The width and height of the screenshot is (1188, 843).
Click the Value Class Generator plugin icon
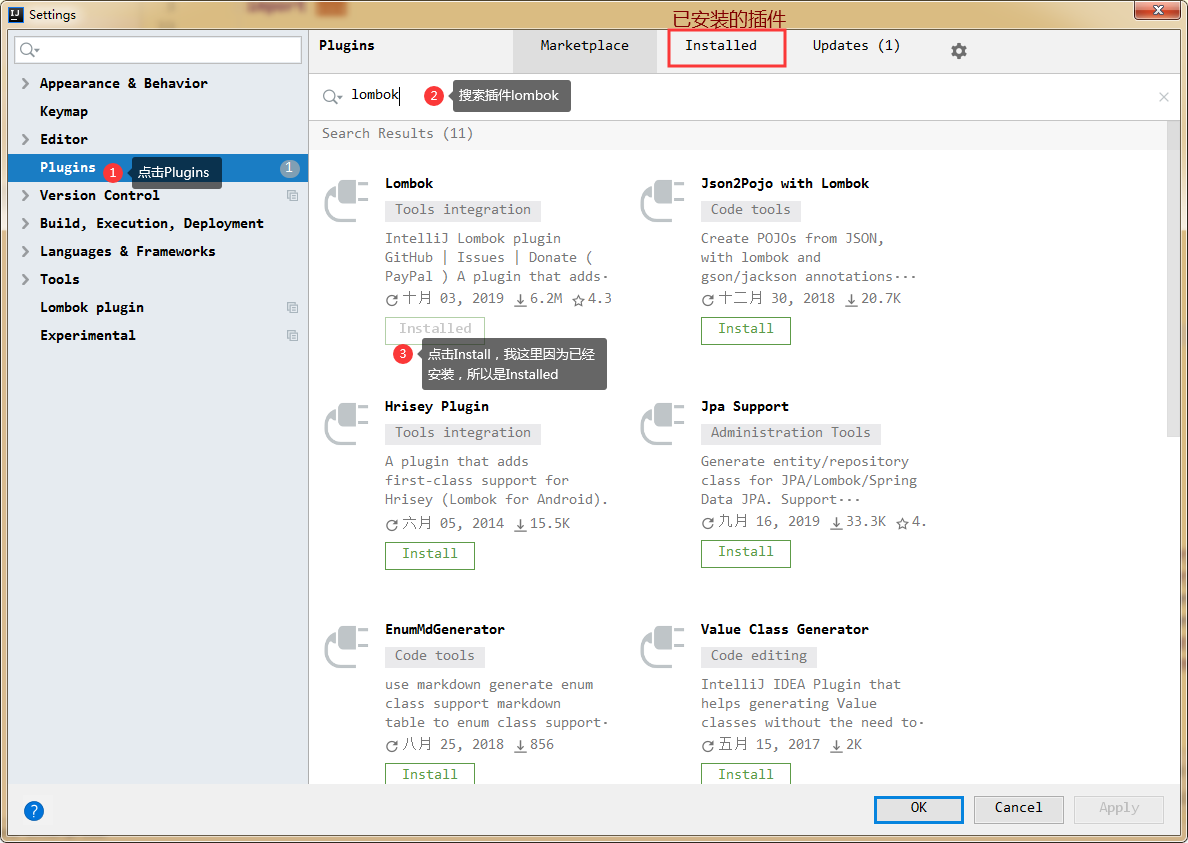click(662, 647)
